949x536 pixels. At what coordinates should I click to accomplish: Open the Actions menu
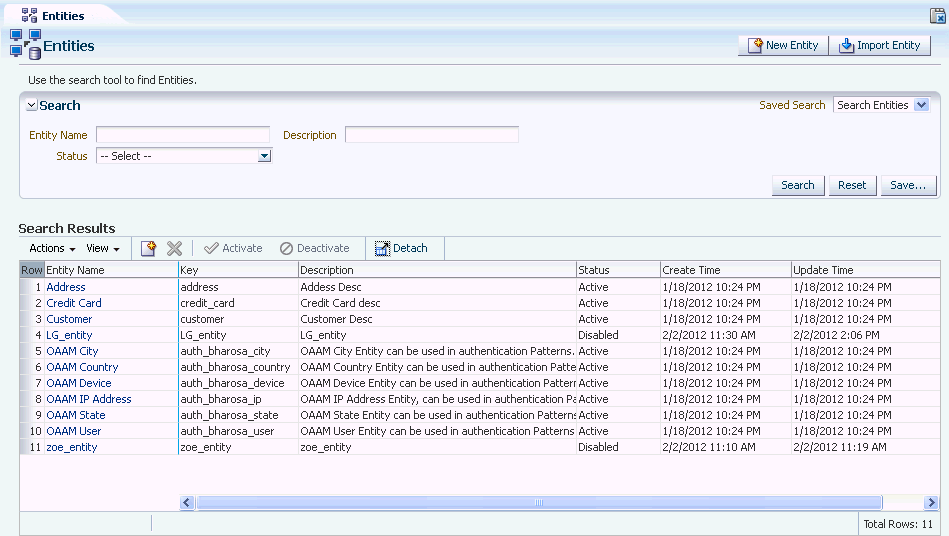point(52,248)
